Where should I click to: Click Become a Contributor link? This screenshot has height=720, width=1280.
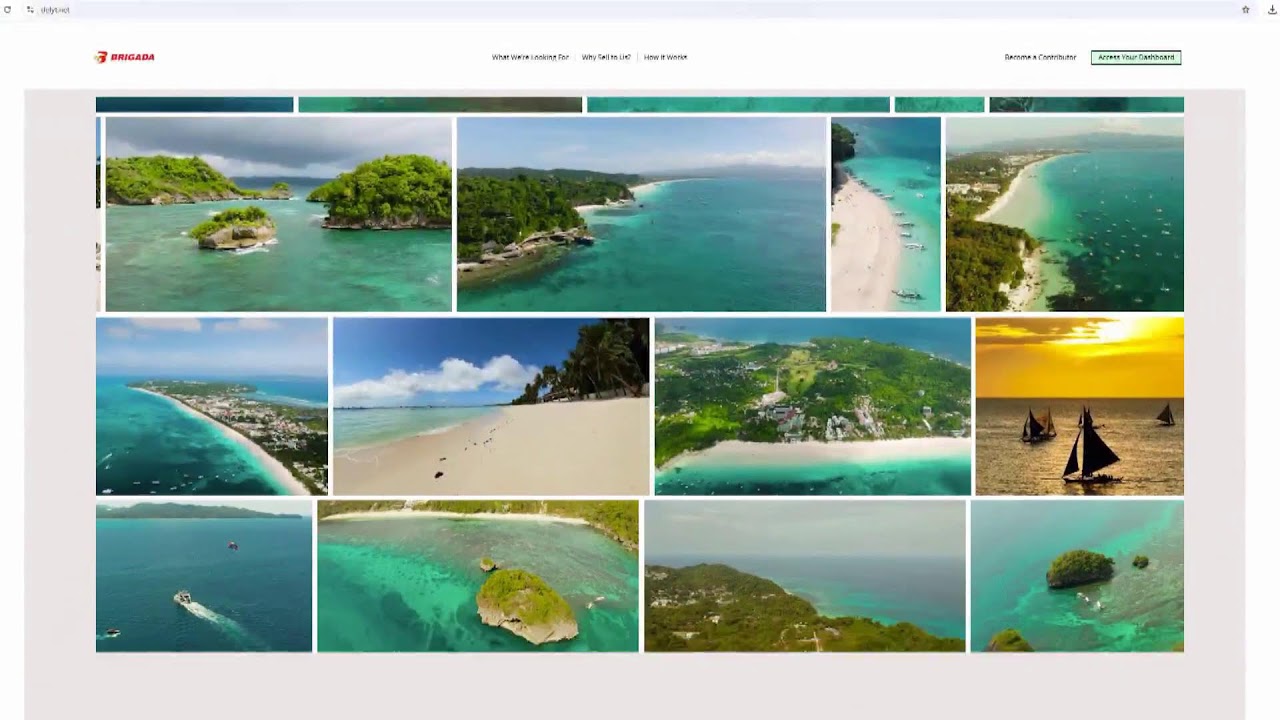1040,57
